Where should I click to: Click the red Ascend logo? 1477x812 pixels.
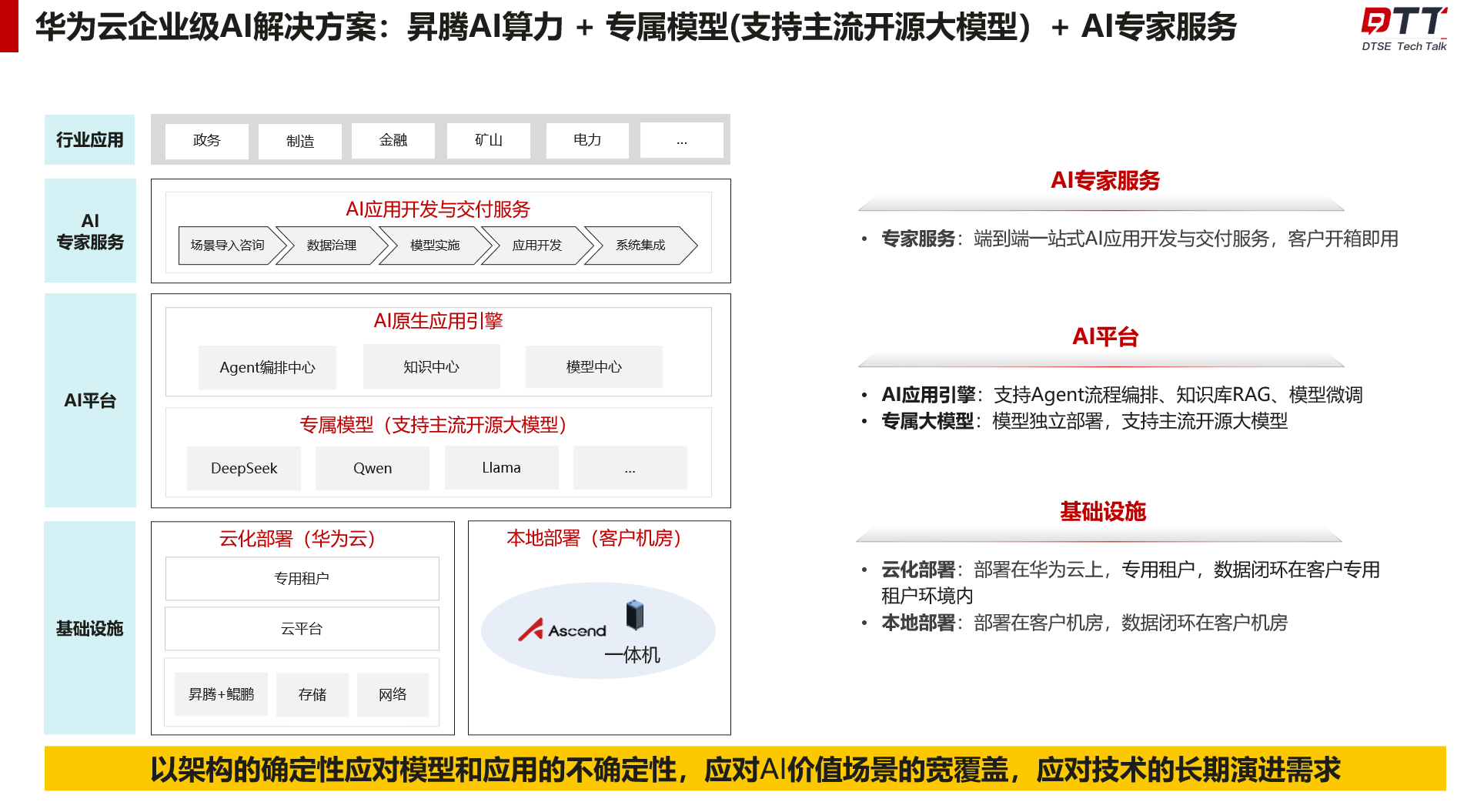pos(563,630)
